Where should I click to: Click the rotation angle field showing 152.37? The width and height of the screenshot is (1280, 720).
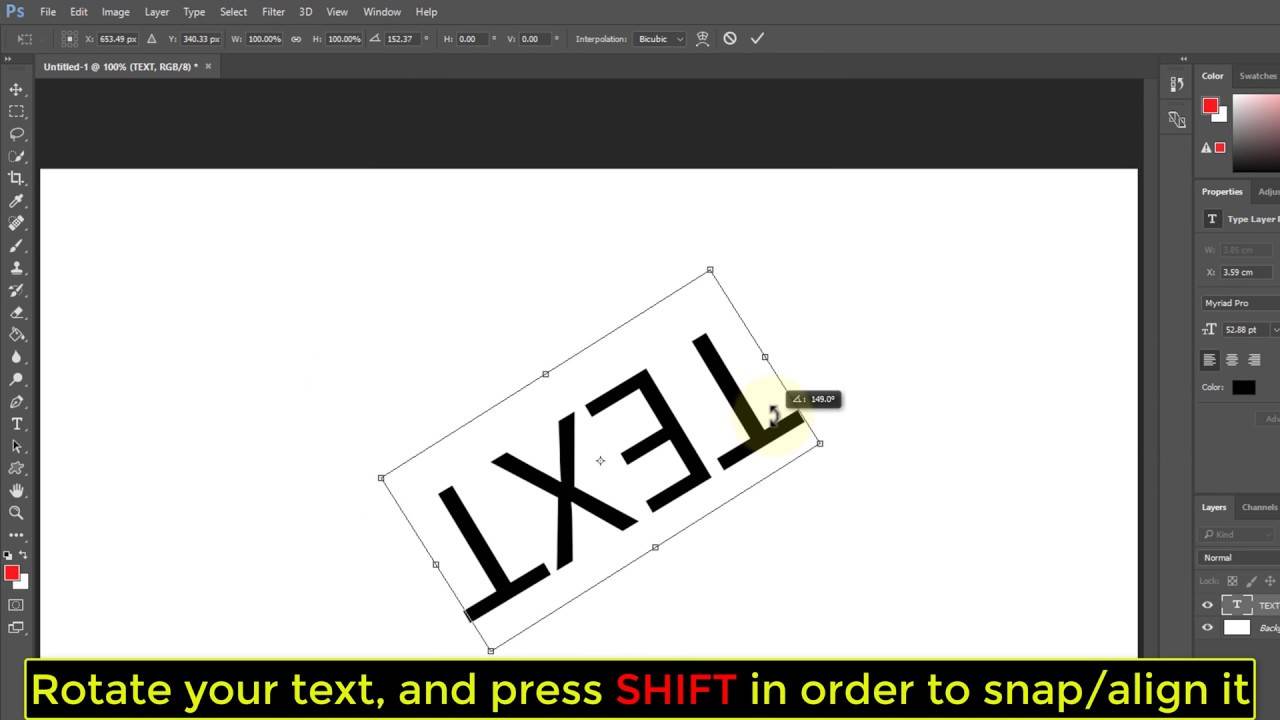click(400, 39)
